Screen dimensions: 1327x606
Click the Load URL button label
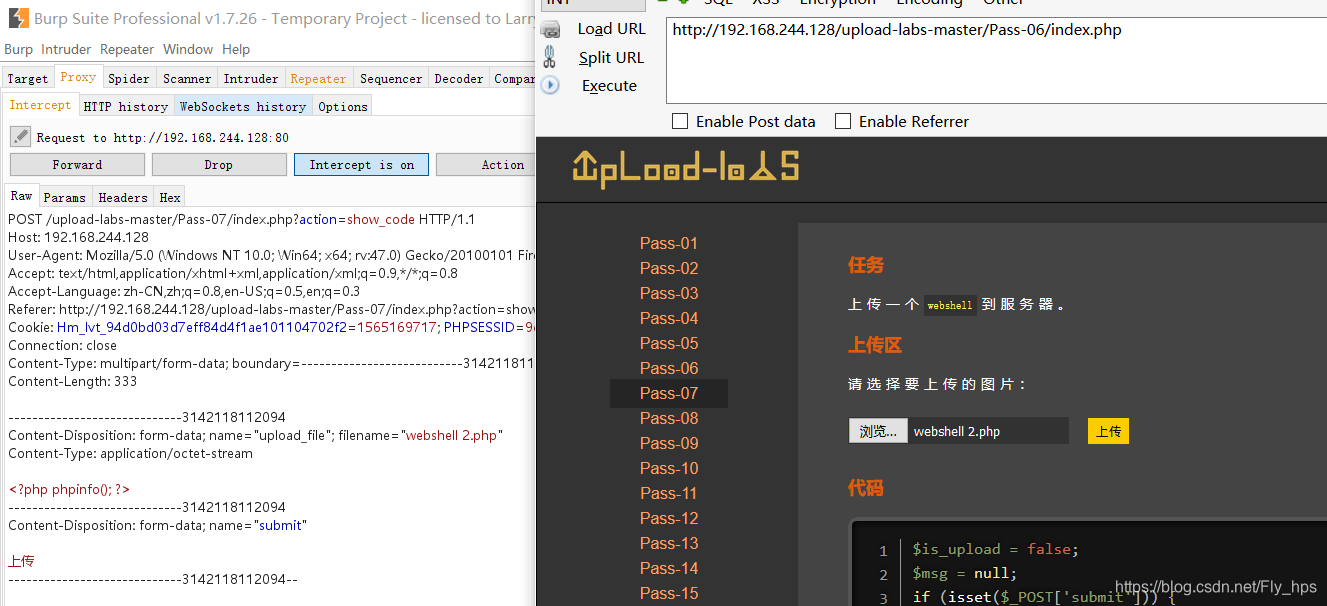tap(612, 29)
